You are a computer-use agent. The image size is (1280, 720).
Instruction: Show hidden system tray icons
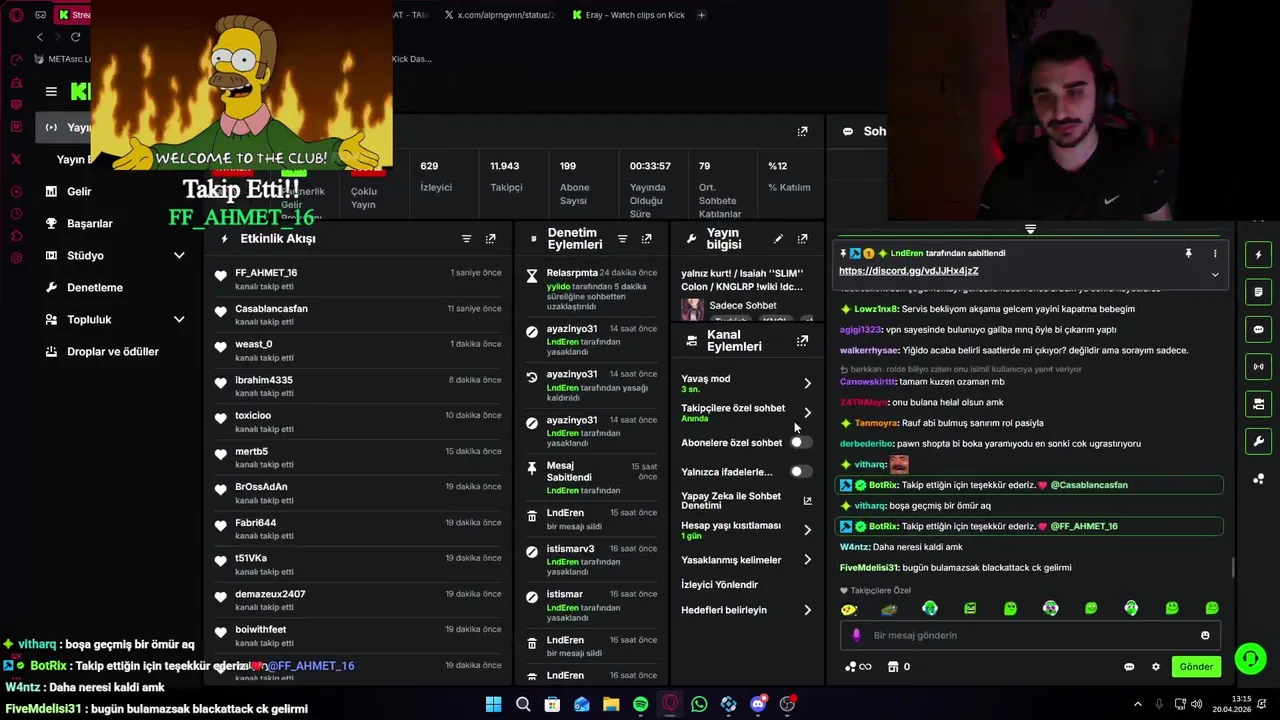point(1137,704)
